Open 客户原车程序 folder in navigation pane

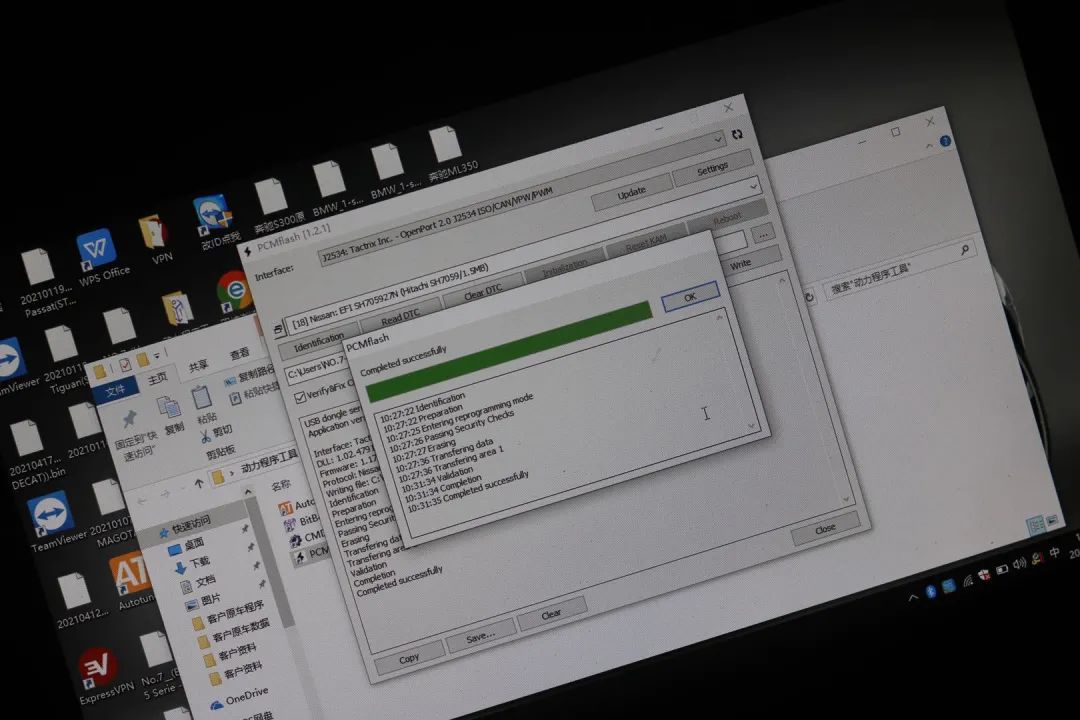click(x=229, y=613)
